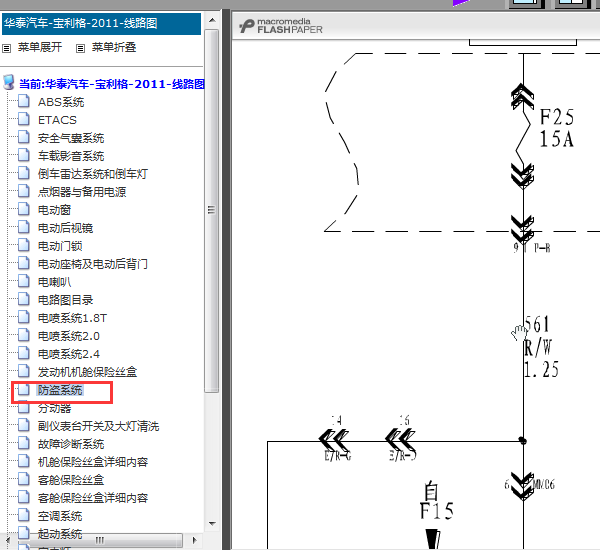Select the 电动后视镜 entry

pos(65,228)
